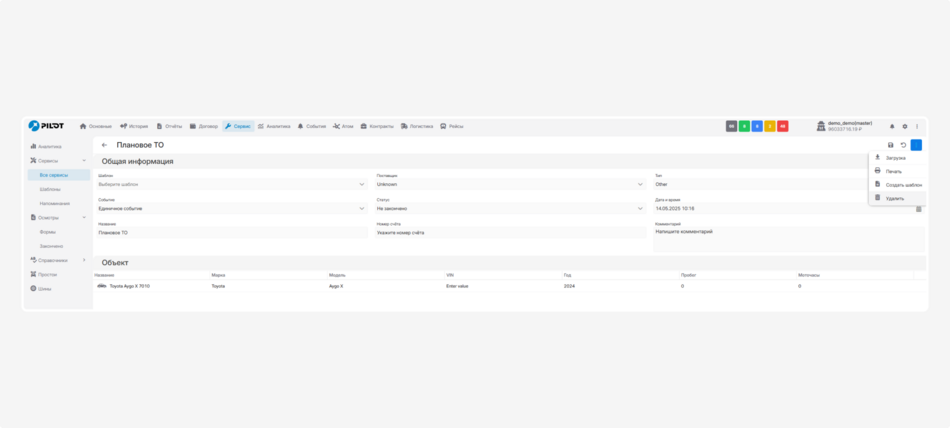The image size is (950, 428).
Task: Click the calendar icon in date field
Action: 919,209
